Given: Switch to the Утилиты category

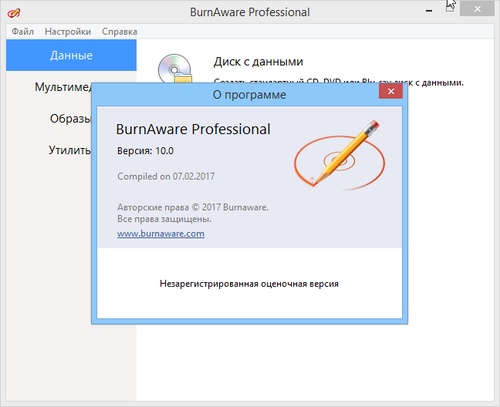Looking at the screenshot, I should tap(70, 150).
